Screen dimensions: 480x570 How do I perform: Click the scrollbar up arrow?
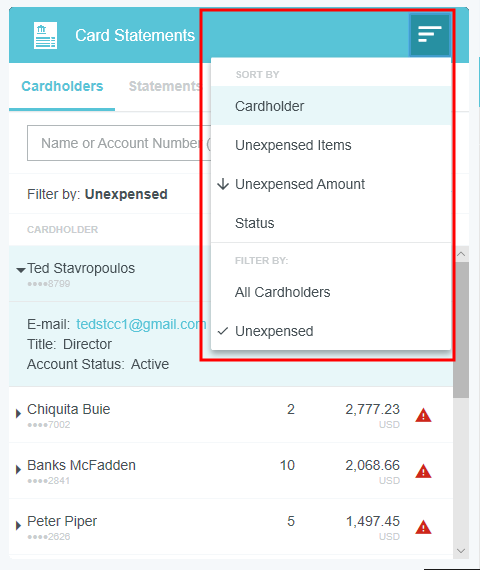pyautogui.click(x=461, y=254)
